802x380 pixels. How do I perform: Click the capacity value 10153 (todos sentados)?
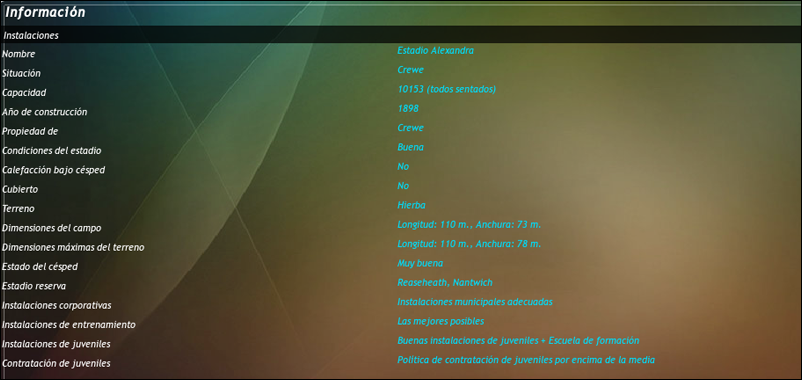[x=447, y=90]
